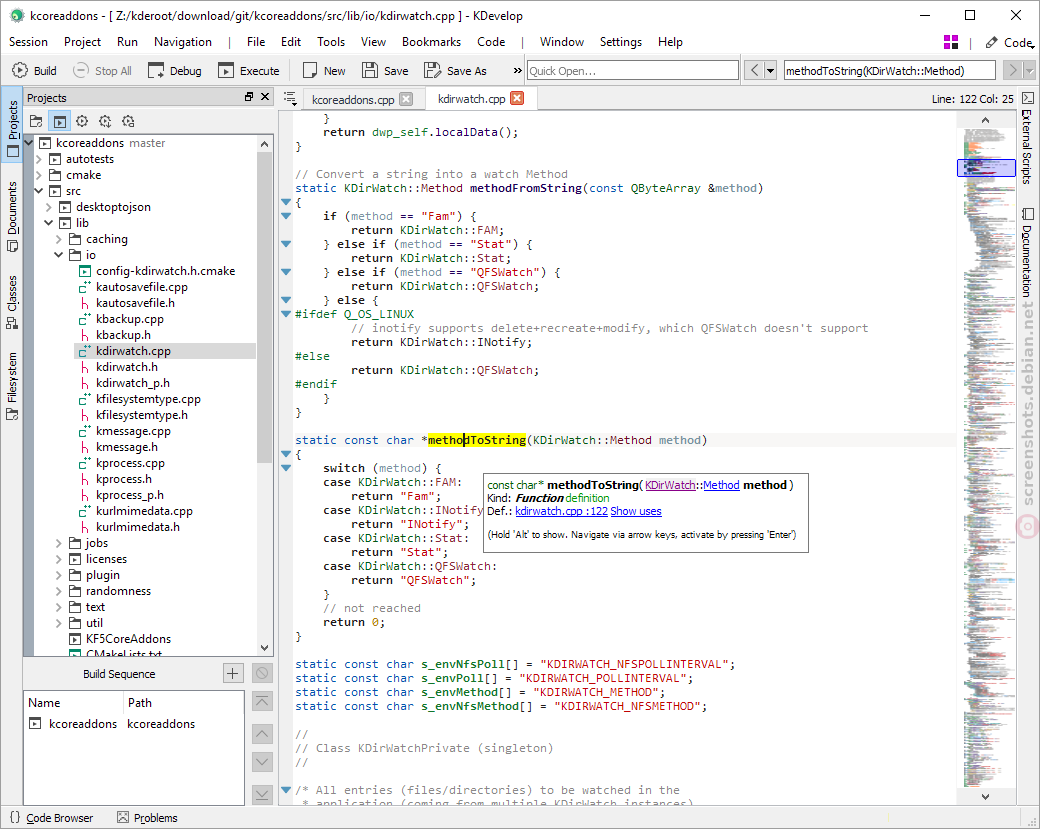Click the methodToString outline field

click(x=889, y=70)
